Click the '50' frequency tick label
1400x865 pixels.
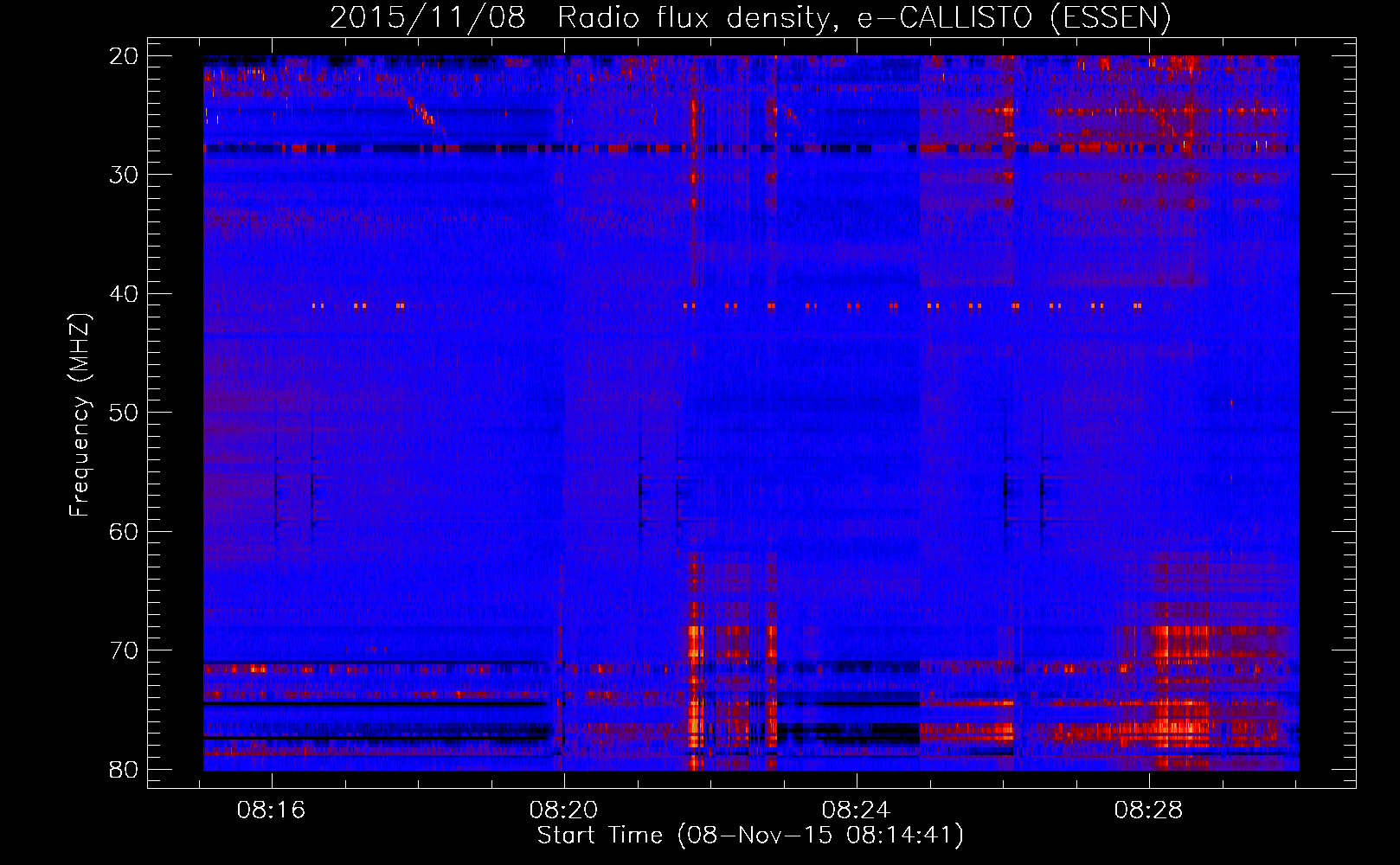coord(125,413)
